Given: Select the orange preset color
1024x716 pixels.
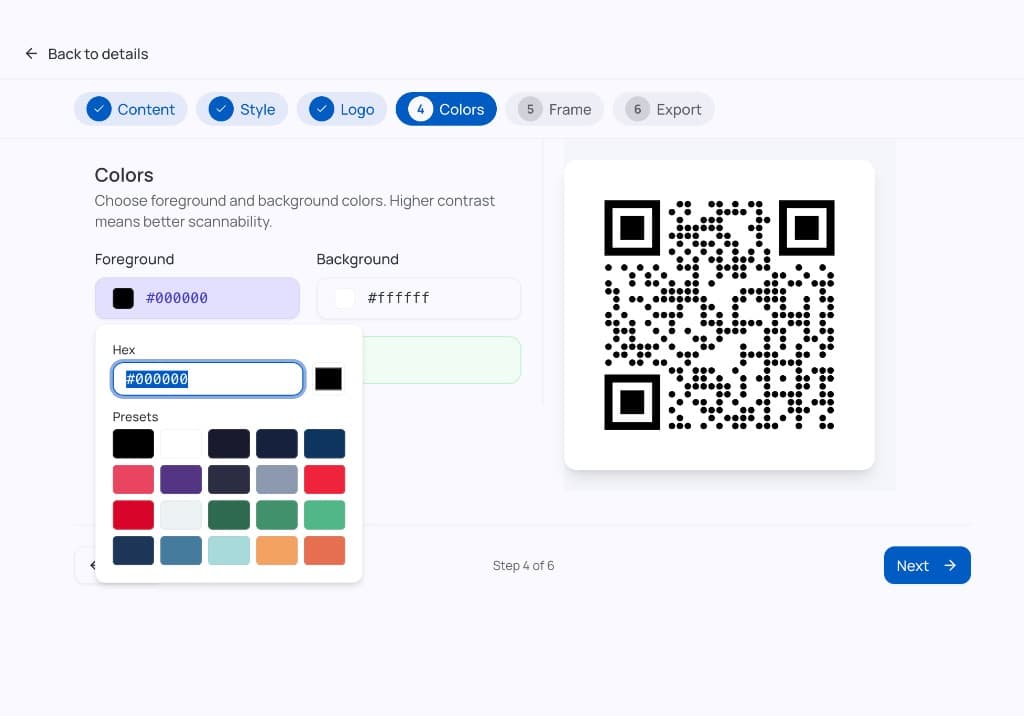Looking at the screenshot, I should 277,550.
